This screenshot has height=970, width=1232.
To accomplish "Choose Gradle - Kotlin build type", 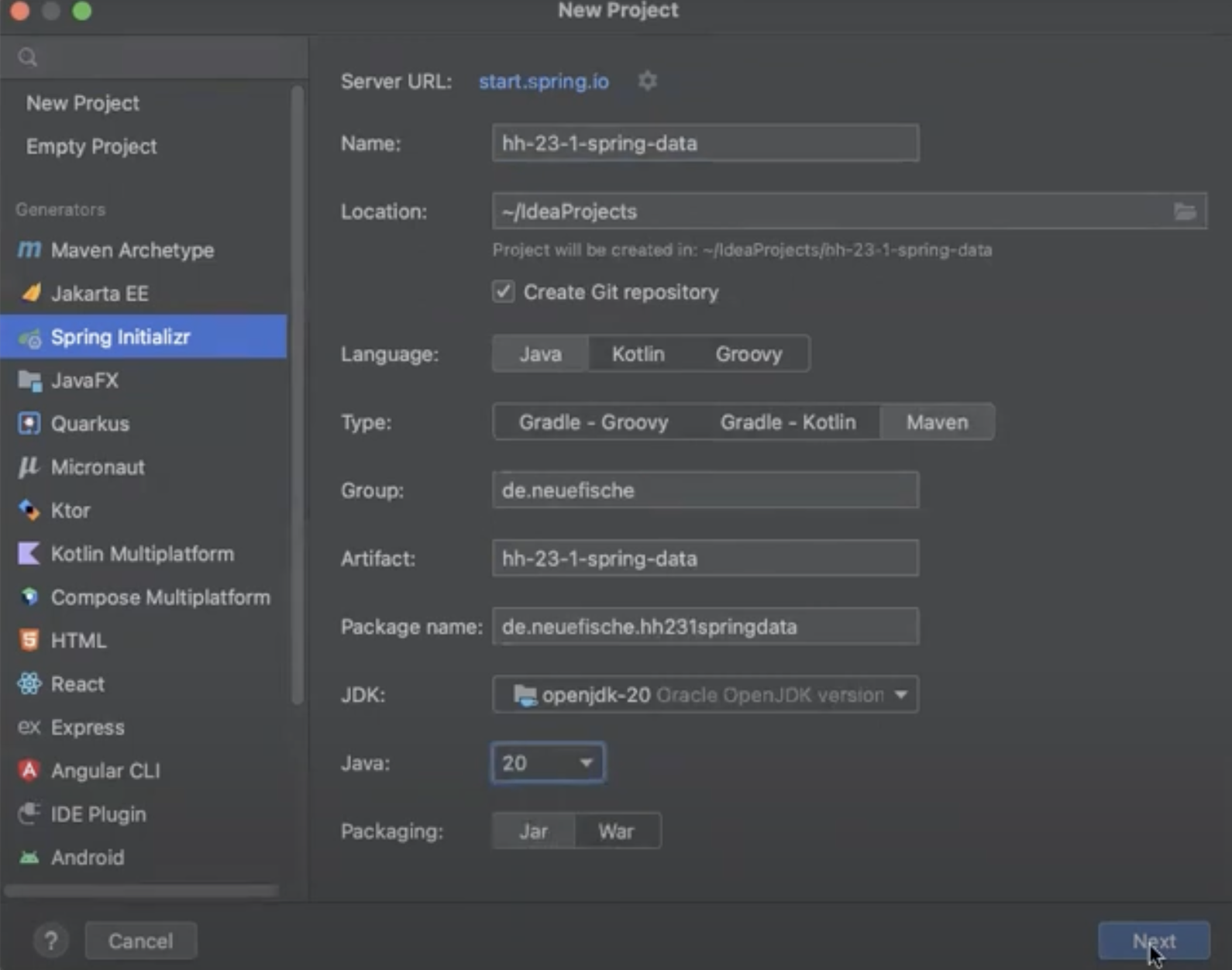I will point(788,422).
